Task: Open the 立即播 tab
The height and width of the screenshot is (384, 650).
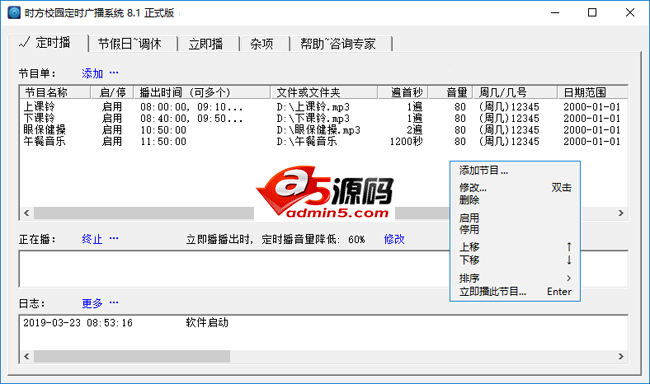Action: (206, 44)
